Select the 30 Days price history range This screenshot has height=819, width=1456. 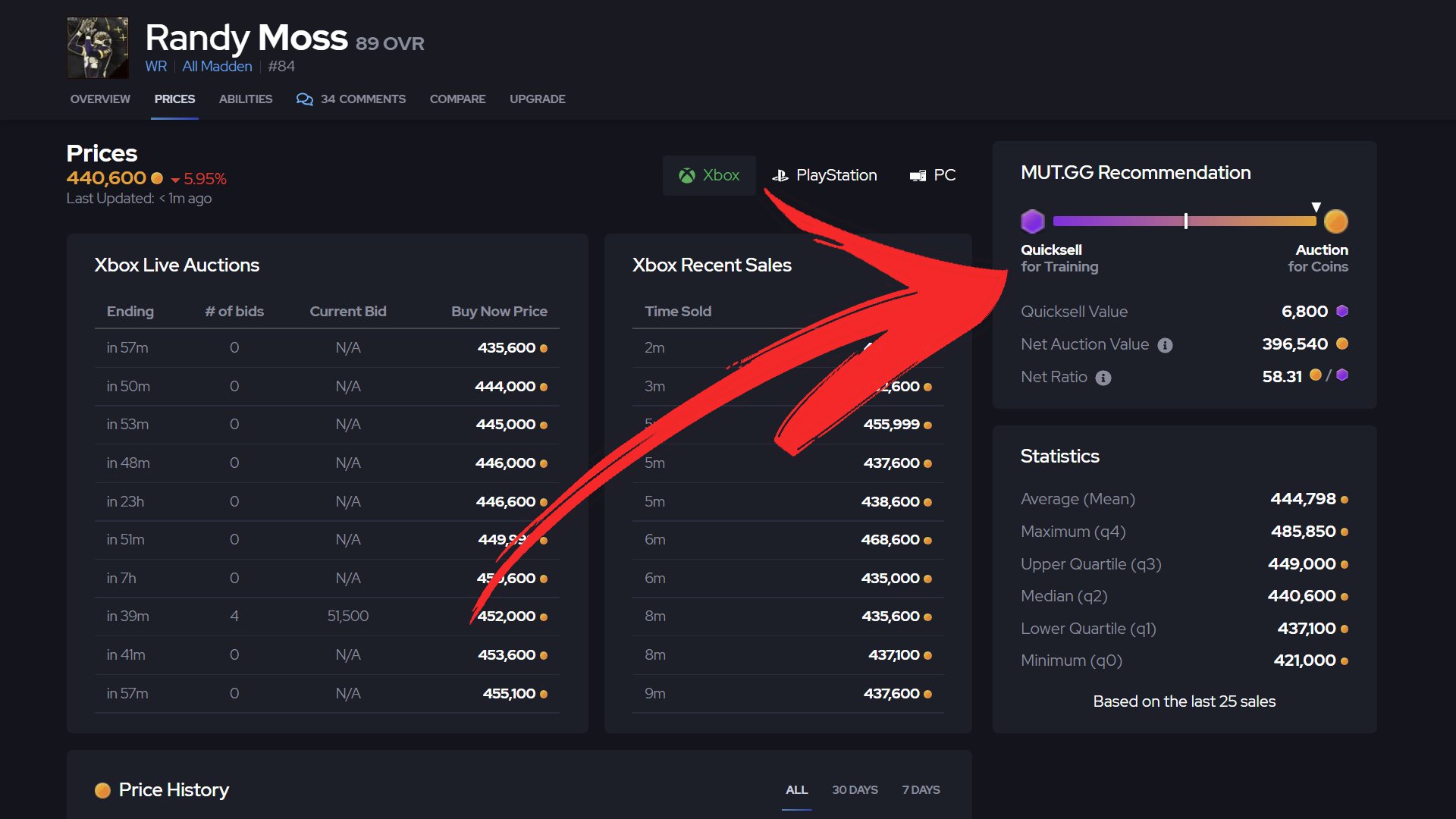tap(855, 790)
